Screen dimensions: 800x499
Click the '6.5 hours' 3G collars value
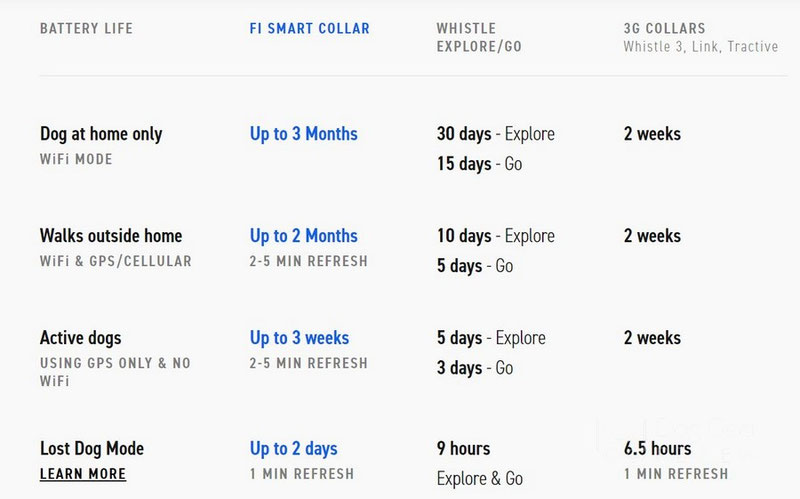(657, 448)
